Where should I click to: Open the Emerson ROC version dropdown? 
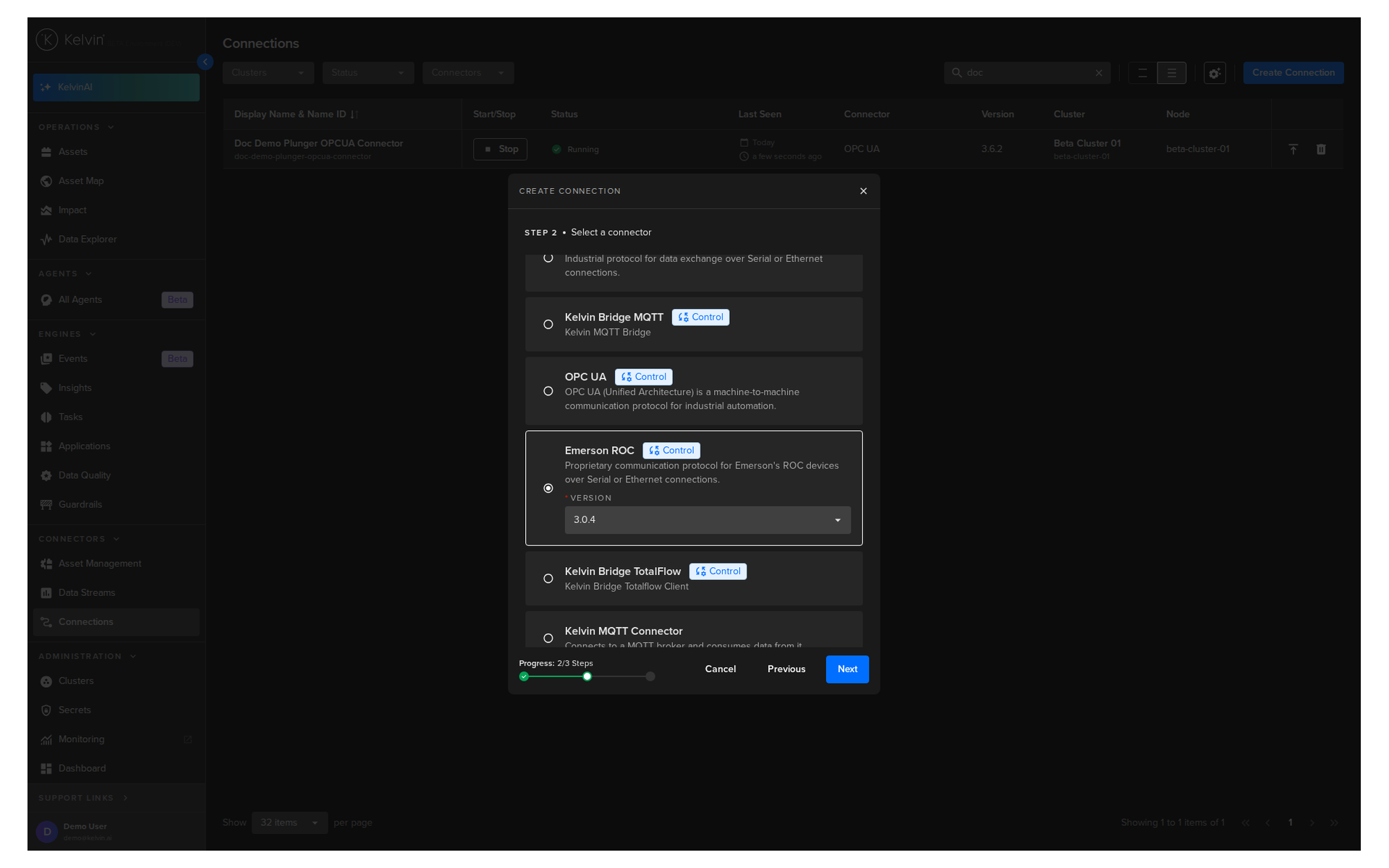coord(708,520)
